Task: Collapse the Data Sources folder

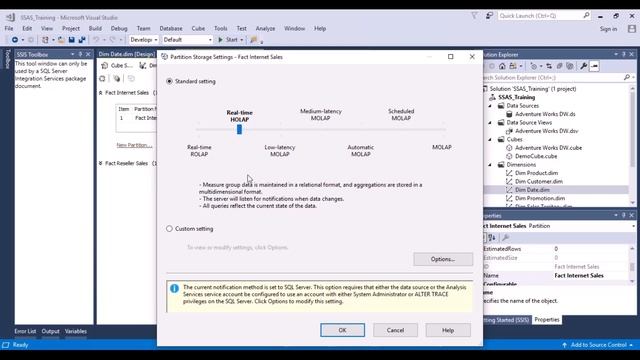Action: (x=490, y=106)
